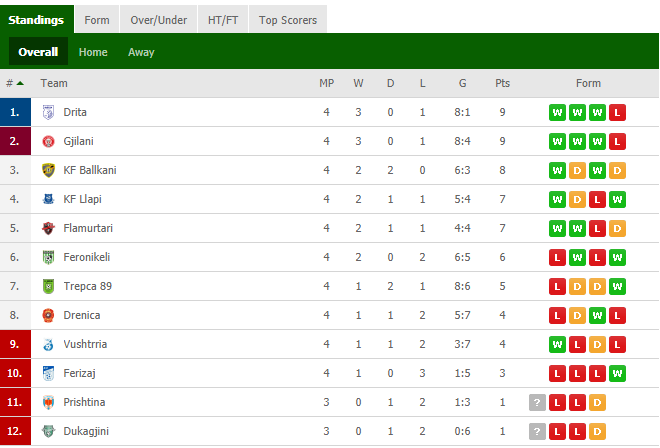Select the Home standings sub-tab
The height and width of the screenshot is (448, 660).
click(x=93, y=52)
